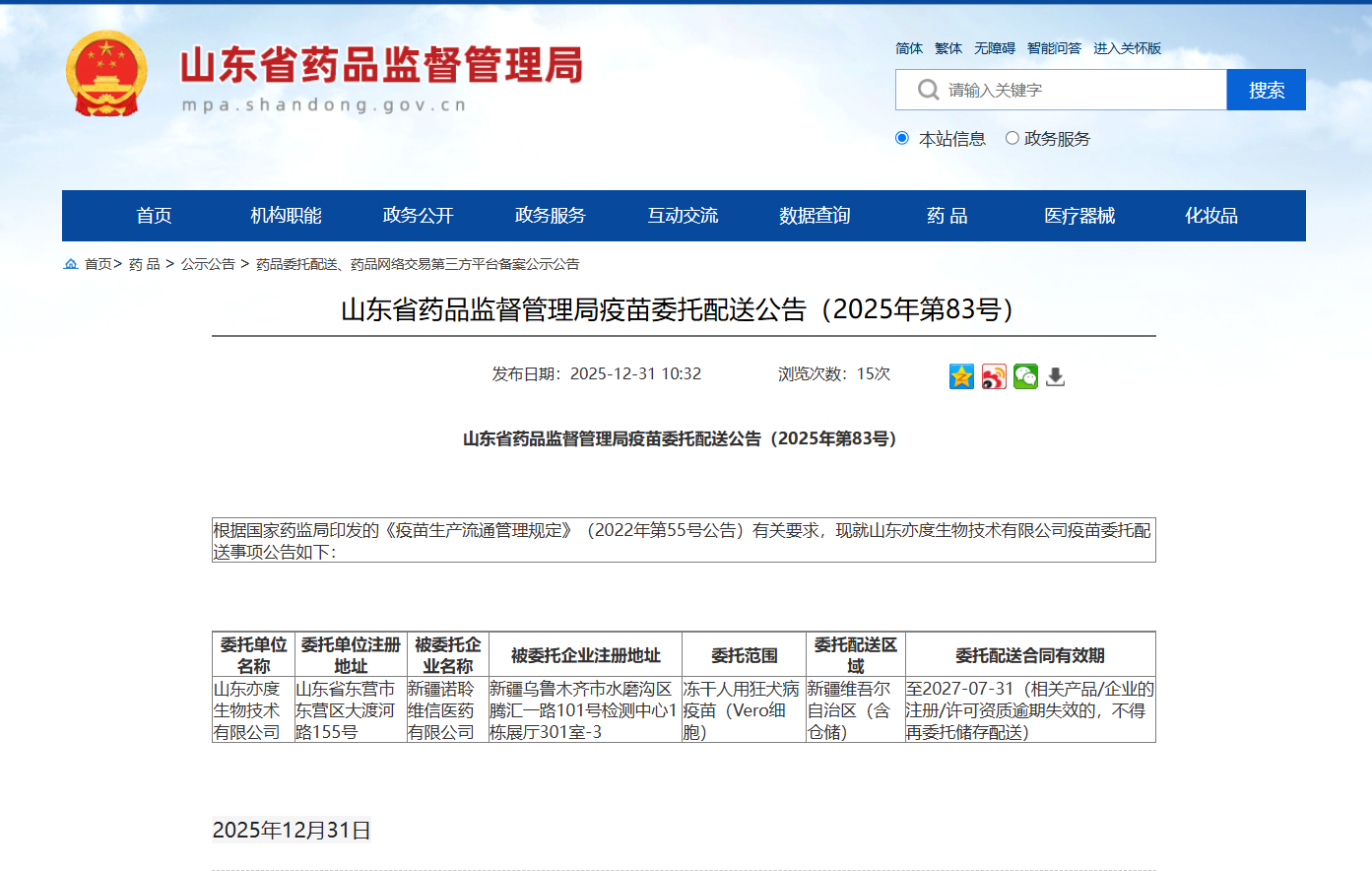Screen dimensions: 1372x871
Task: Click 公示公告 in the breadcrumb
Action: [208, 264]
